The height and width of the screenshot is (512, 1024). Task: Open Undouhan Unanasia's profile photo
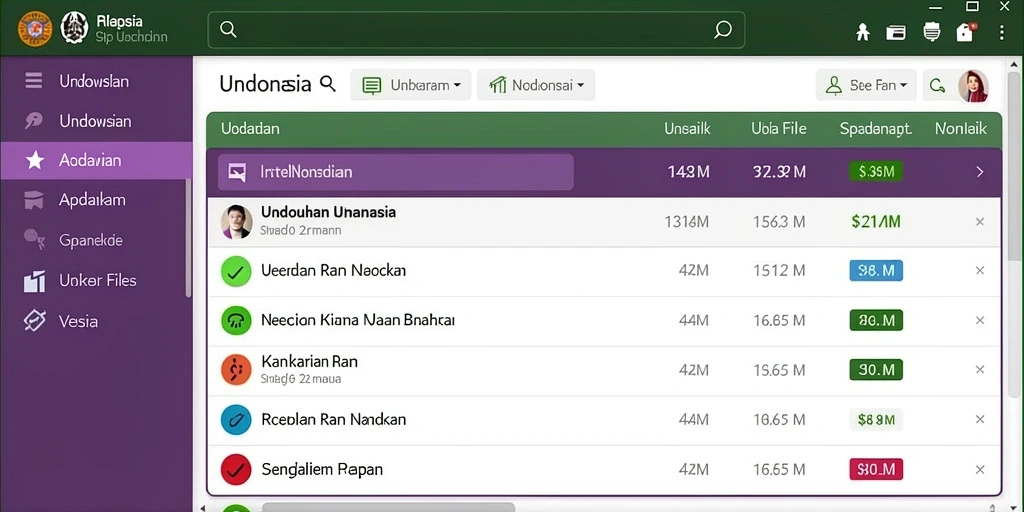click(236, 222)
